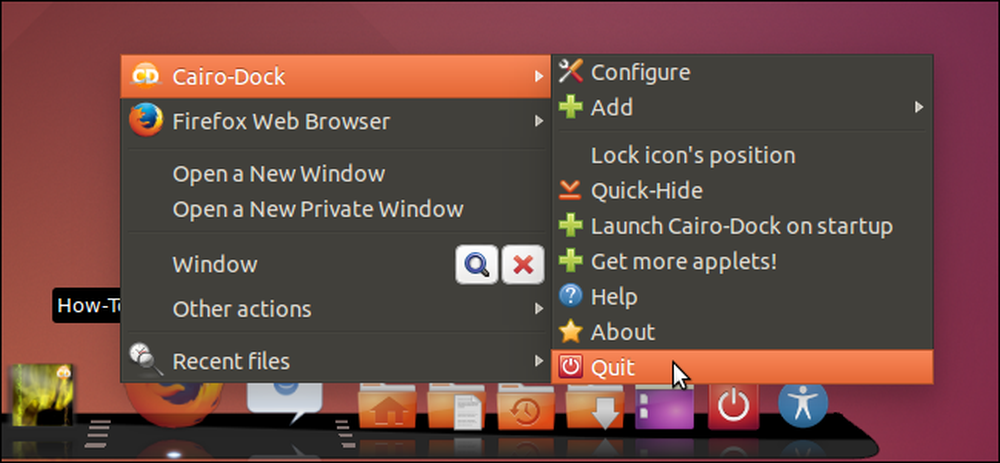Toggle Lock icon's position
The height and width of the screenshot is (463, 1000).
tap(742, 155)
